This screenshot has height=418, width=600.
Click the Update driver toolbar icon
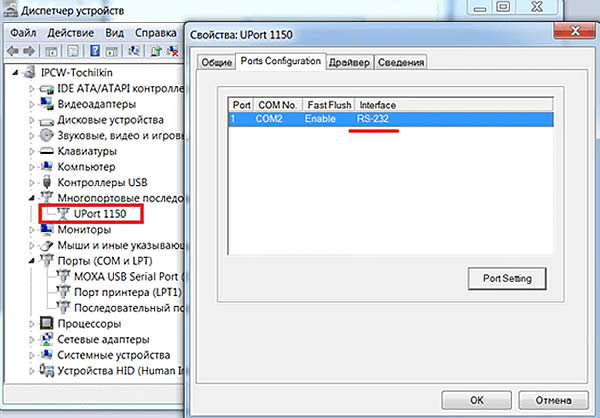(x=156, y=51)
